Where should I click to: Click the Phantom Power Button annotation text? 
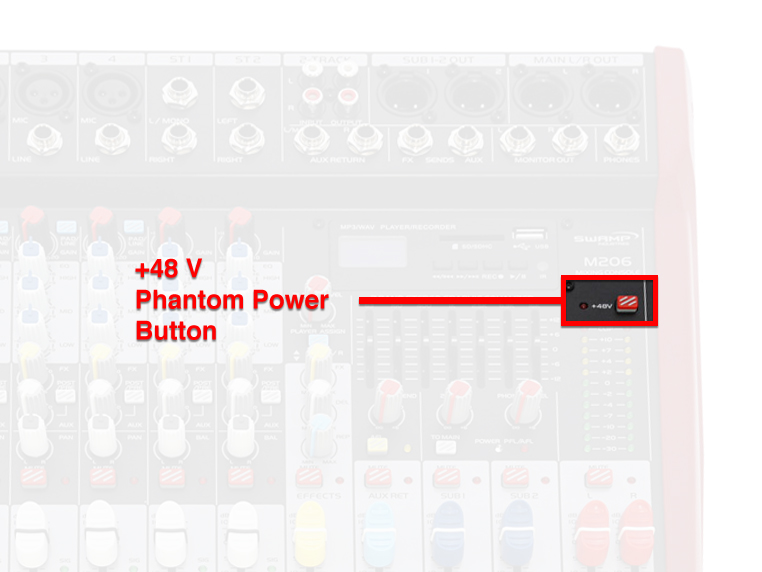tap(232, 315)
